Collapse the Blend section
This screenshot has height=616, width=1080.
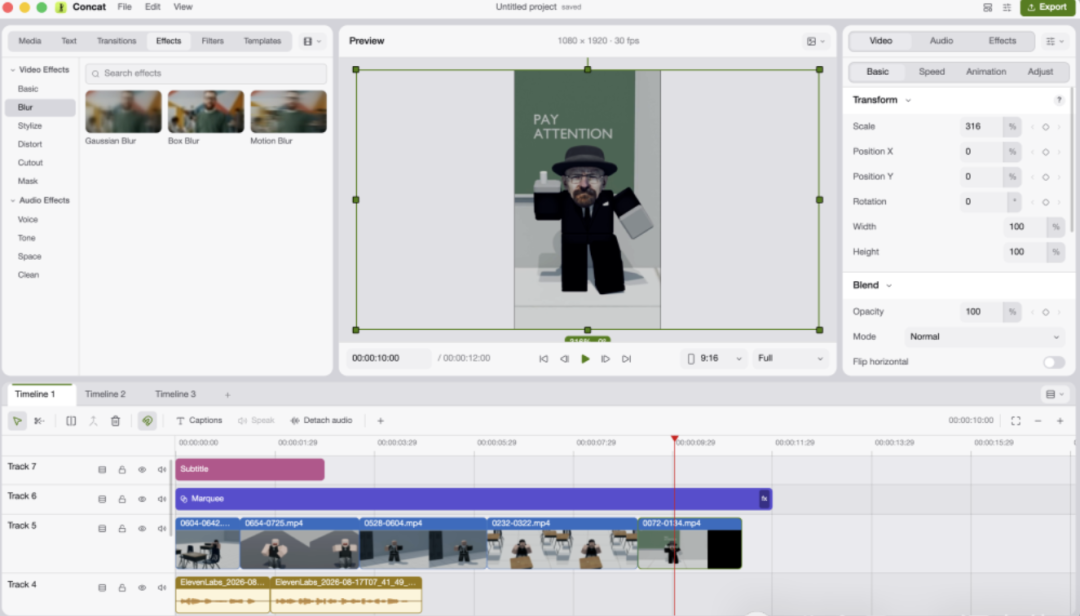[x=889, y=285]
